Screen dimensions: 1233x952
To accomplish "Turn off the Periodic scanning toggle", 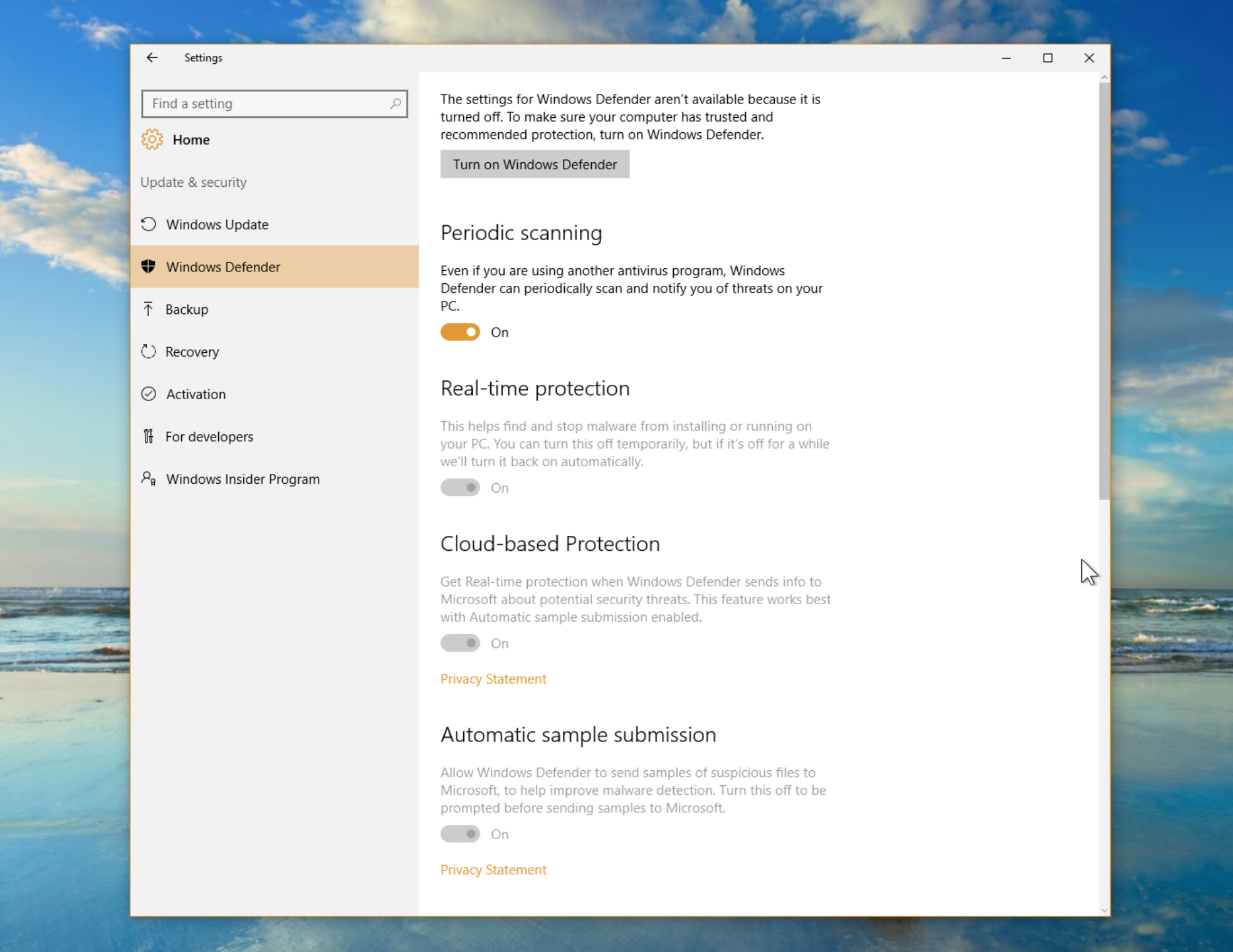I will (x=460, y=332).
